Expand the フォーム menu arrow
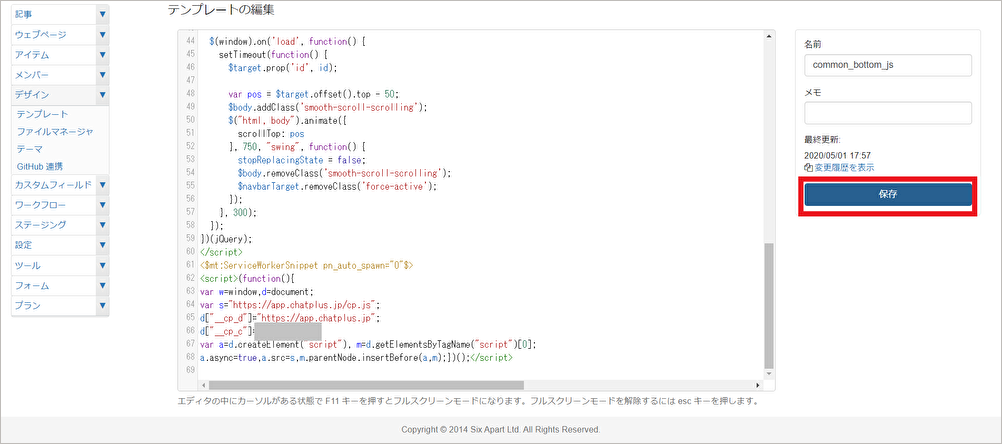 coord(102,286)
